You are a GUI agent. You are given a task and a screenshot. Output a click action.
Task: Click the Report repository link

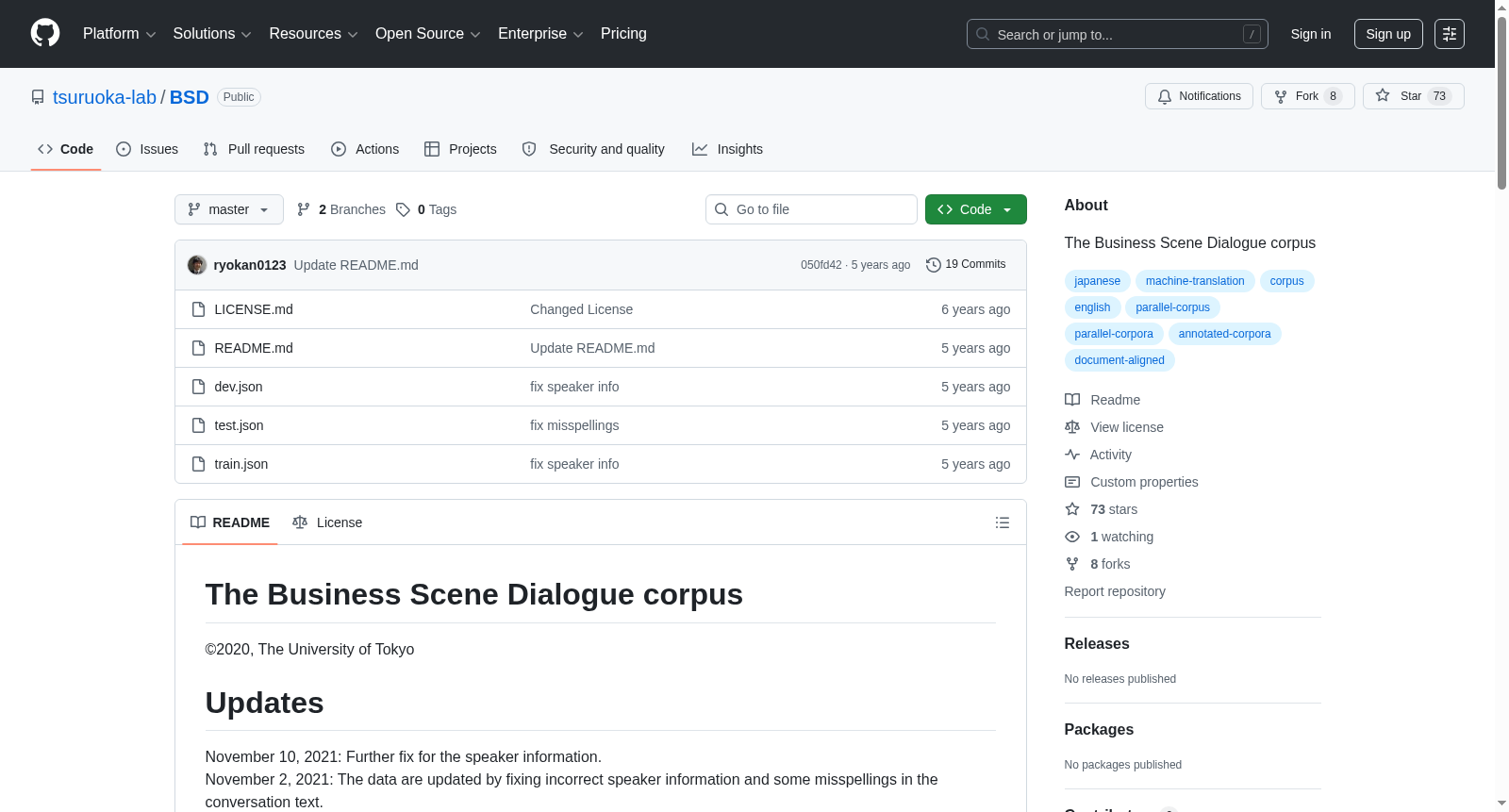pos(1115,591)
